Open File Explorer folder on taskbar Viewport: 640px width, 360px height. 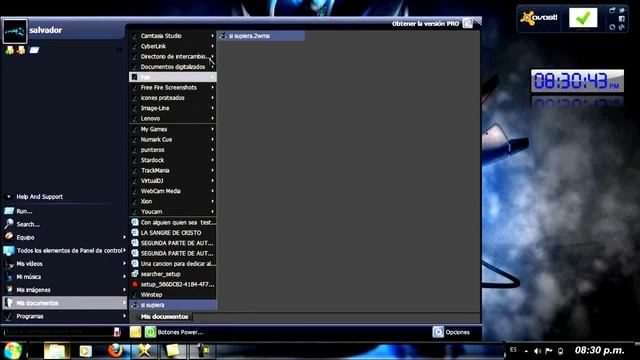tap(56, 351)
